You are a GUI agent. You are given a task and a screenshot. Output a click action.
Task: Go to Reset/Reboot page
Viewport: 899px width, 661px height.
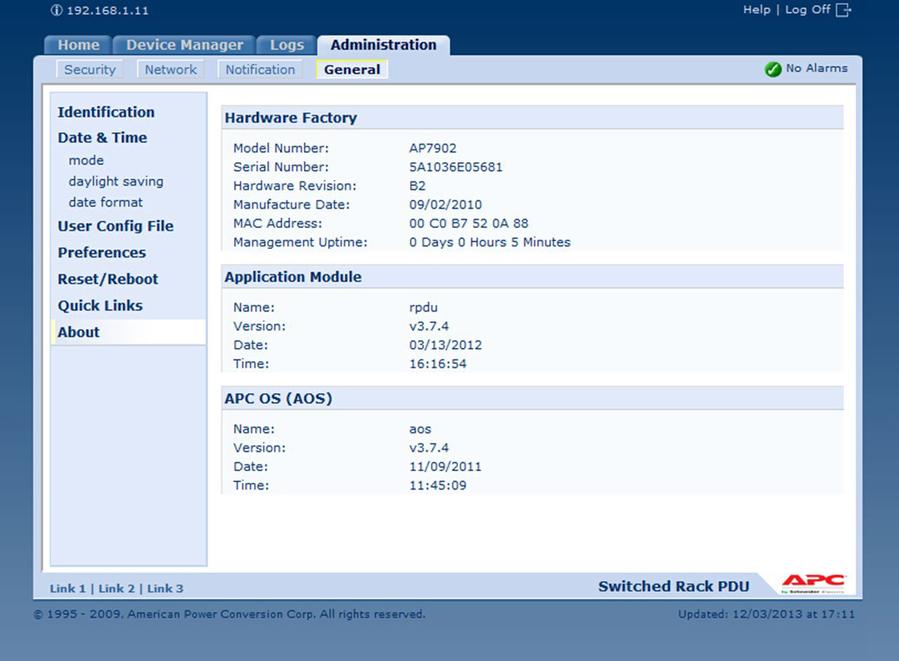108,280
